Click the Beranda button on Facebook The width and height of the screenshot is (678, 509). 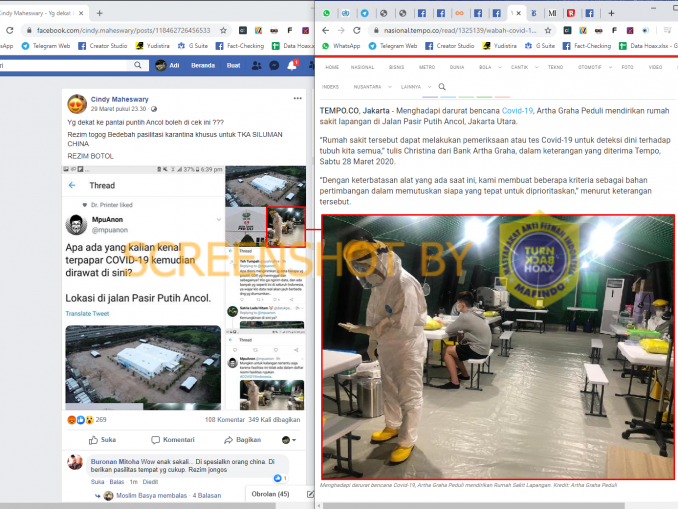click(x=203, y=65)
